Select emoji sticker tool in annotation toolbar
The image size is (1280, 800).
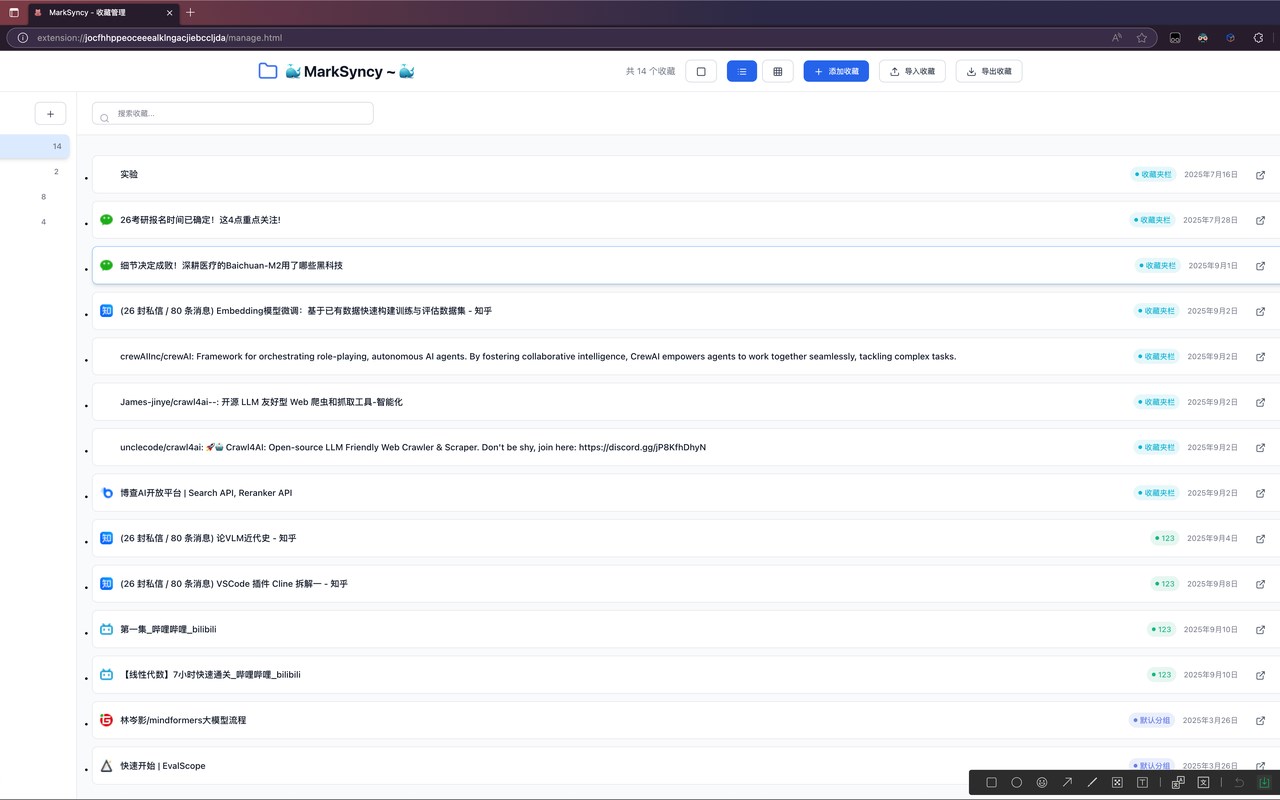(x=1042, y=783)
